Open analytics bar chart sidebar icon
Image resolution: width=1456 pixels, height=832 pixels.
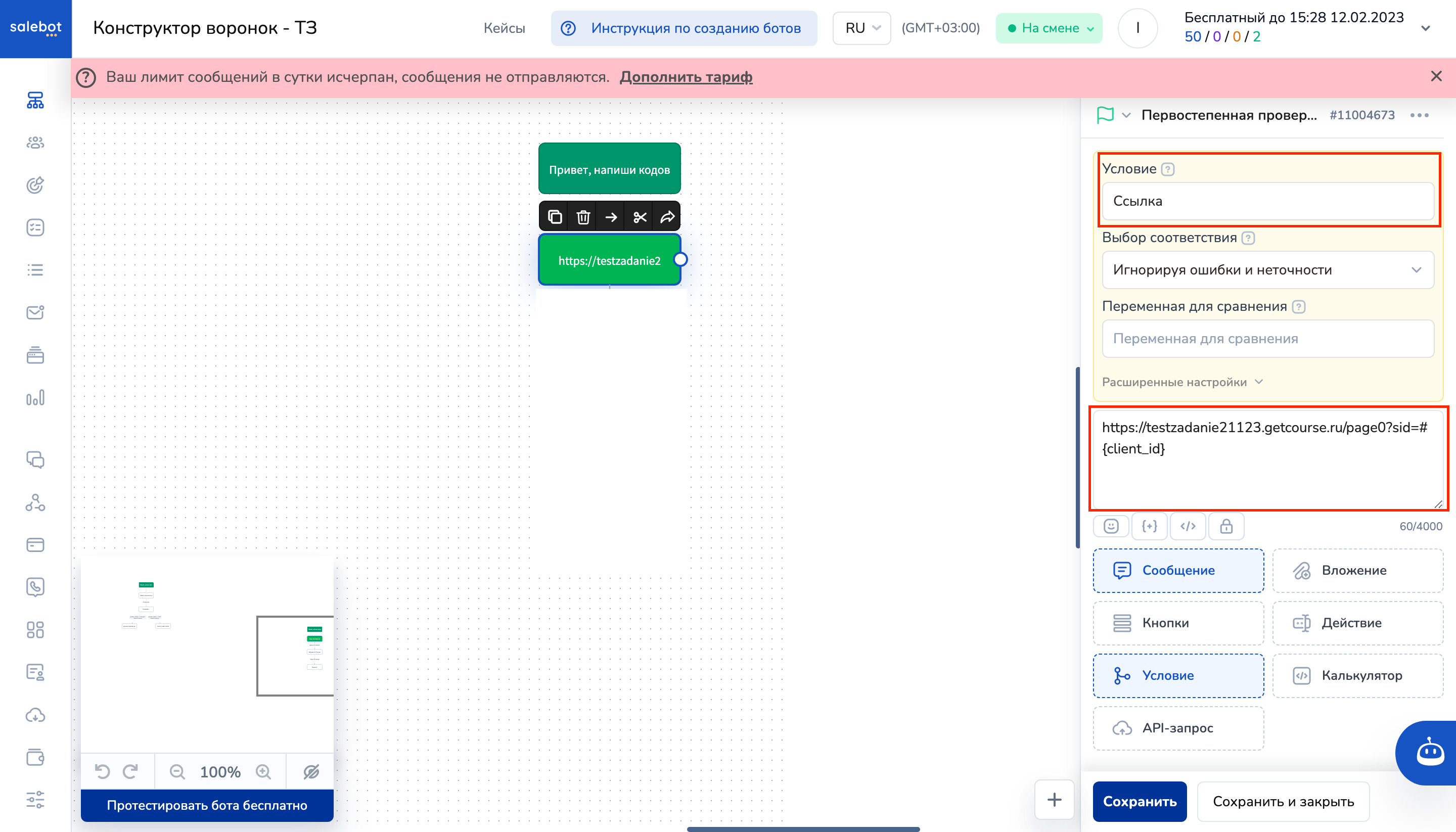coord(35,397)
